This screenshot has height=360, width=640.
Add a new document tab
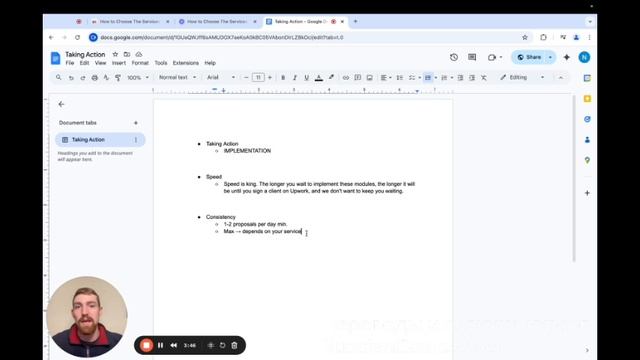point(136,123)
